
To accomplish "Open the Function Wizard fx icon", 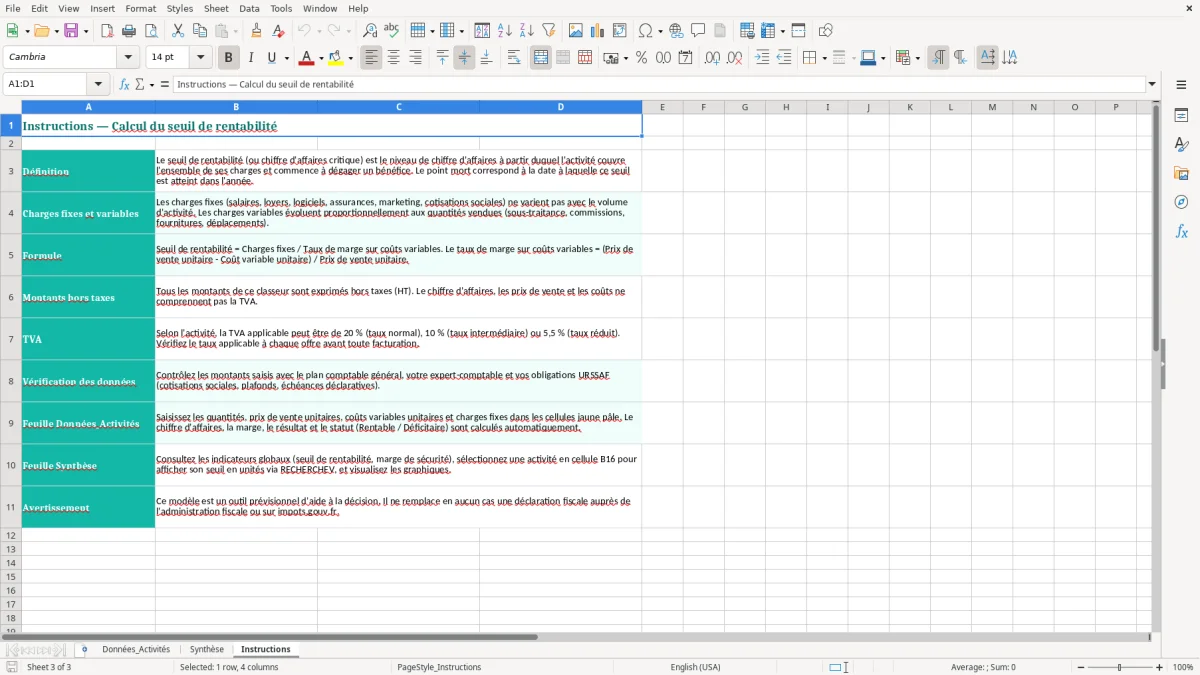I will pyautogui.click(x=124, y=85).
